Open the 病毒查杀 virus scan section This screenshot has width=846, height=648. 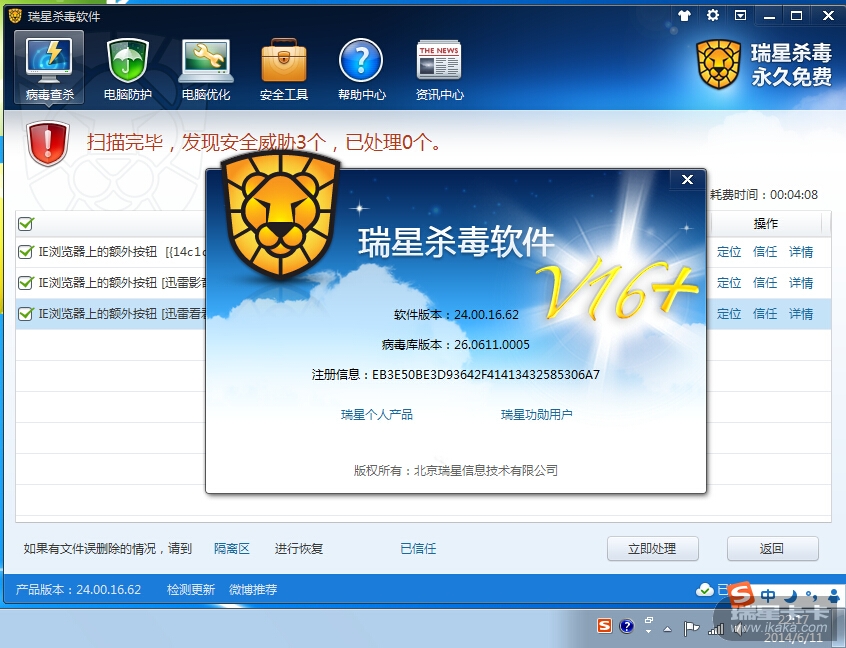[49, 67]
